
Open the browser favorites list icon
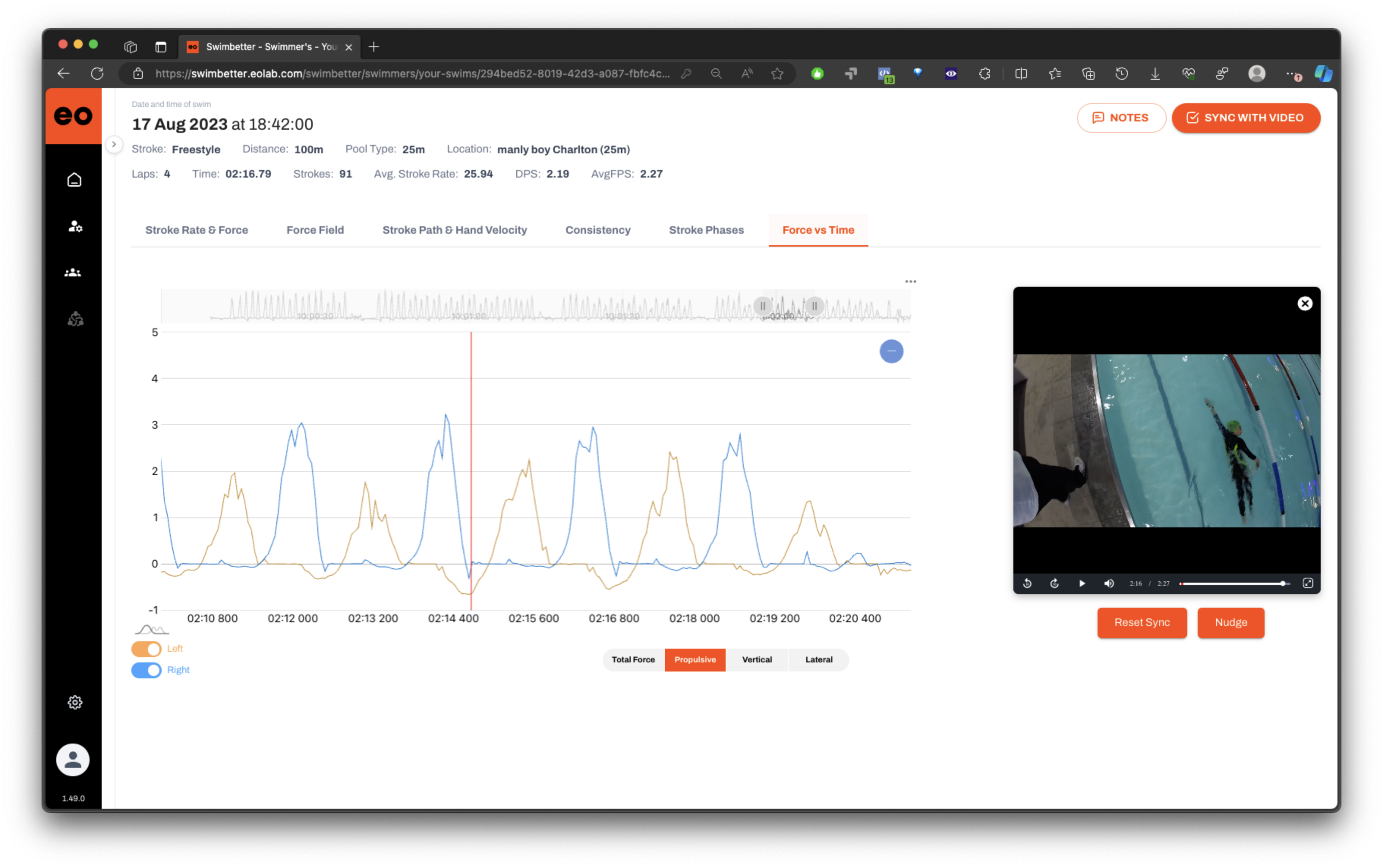[1054, 74]
